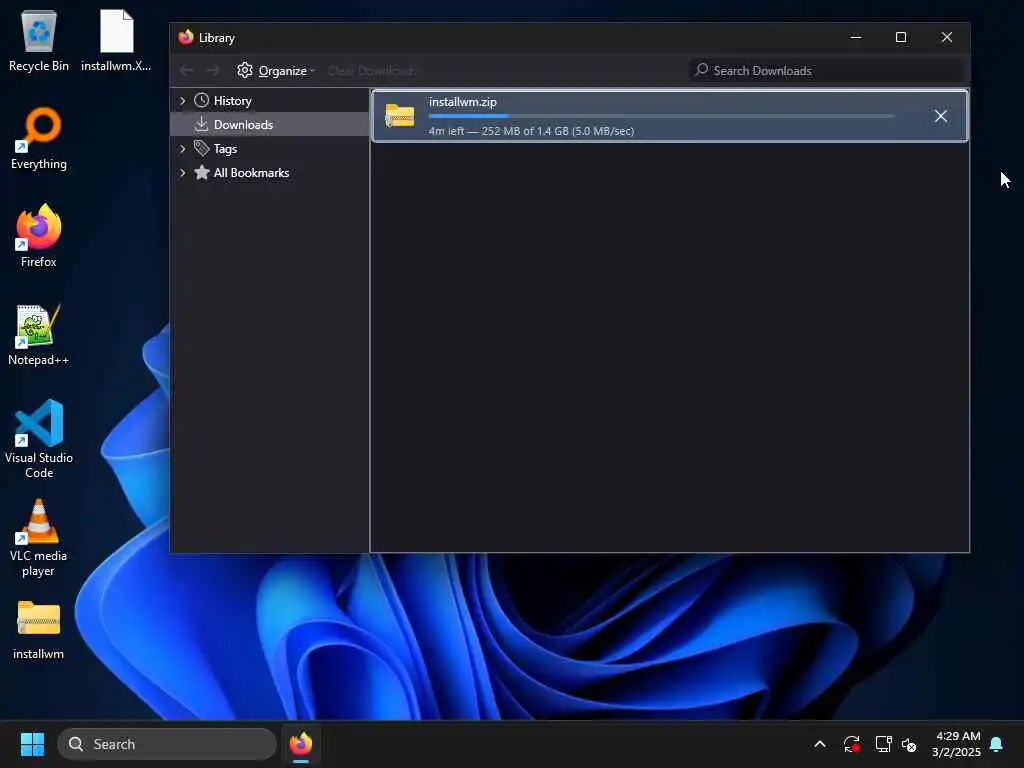Maximize the Library window
Screen dimensions: 1024x768
click(x=901, y=37)
